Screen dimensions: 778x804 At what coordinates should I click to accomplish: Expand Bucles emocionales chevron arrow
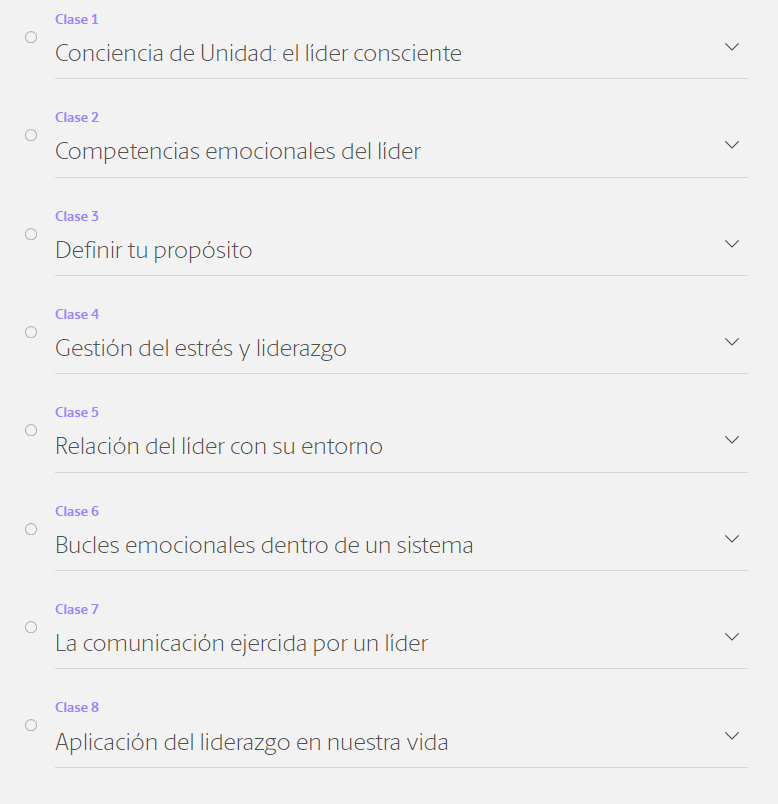[732, 539]
